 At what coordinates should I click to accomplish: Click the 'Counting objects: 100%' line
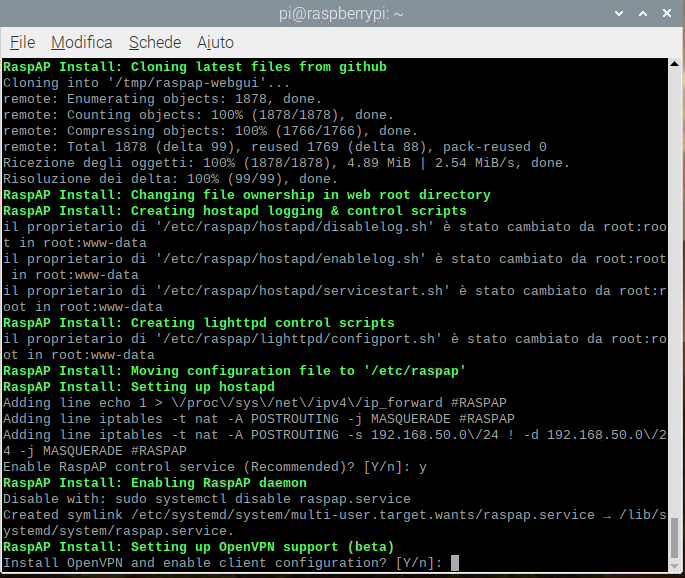click(x=198, y=115)
